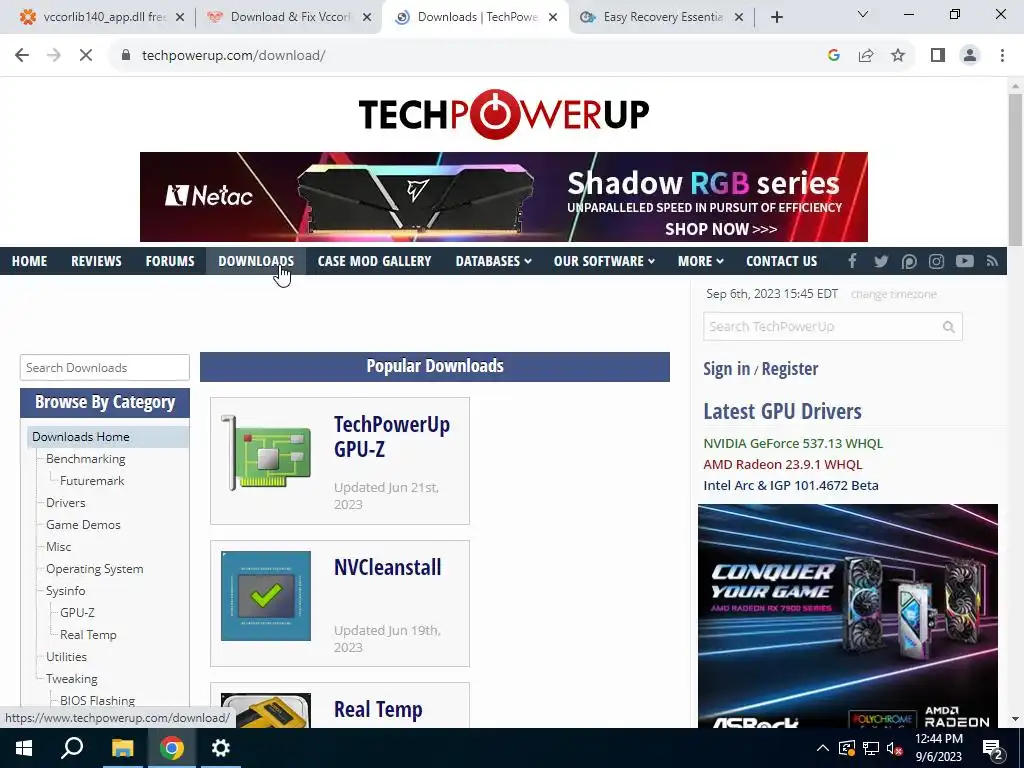Image resolution: width=1024 pixels, height=768 pixels.
Task: Open the browser side panel icon
Action: coord(938,56)
